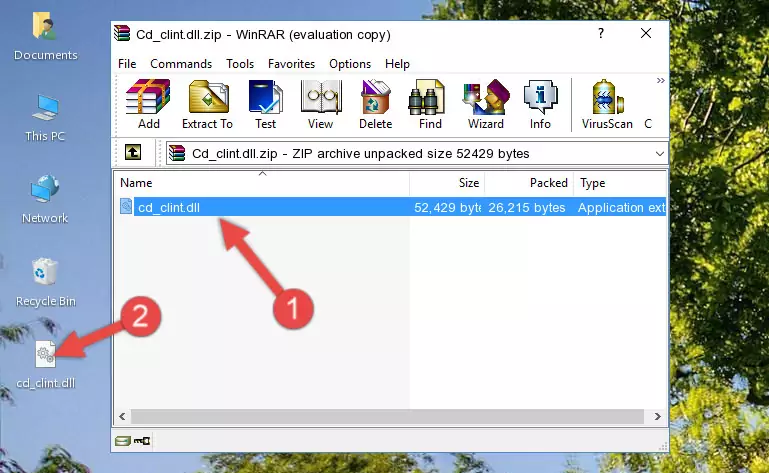Click the horizontal scrollbar left arrow
The image size is (769, 473).
122,417
